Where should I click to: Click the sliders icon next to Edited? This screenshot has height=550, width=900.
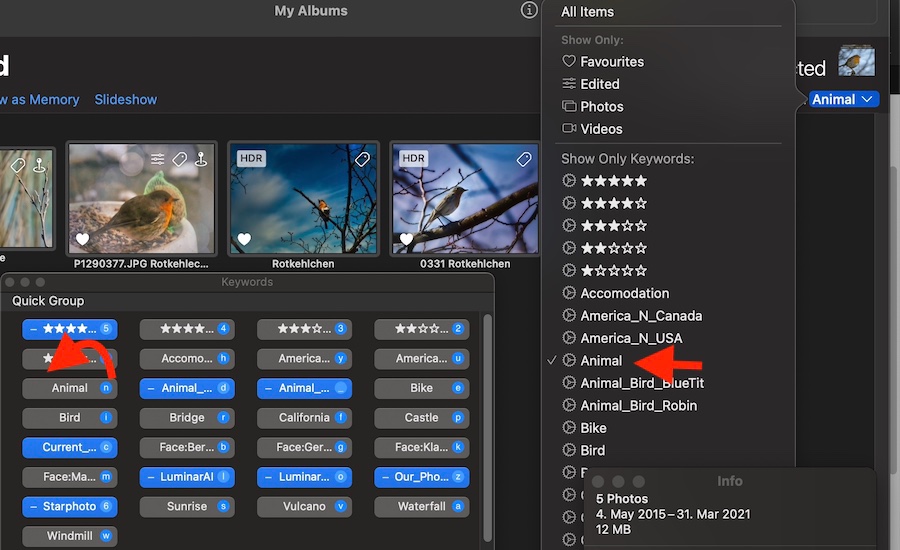(569, 84)
